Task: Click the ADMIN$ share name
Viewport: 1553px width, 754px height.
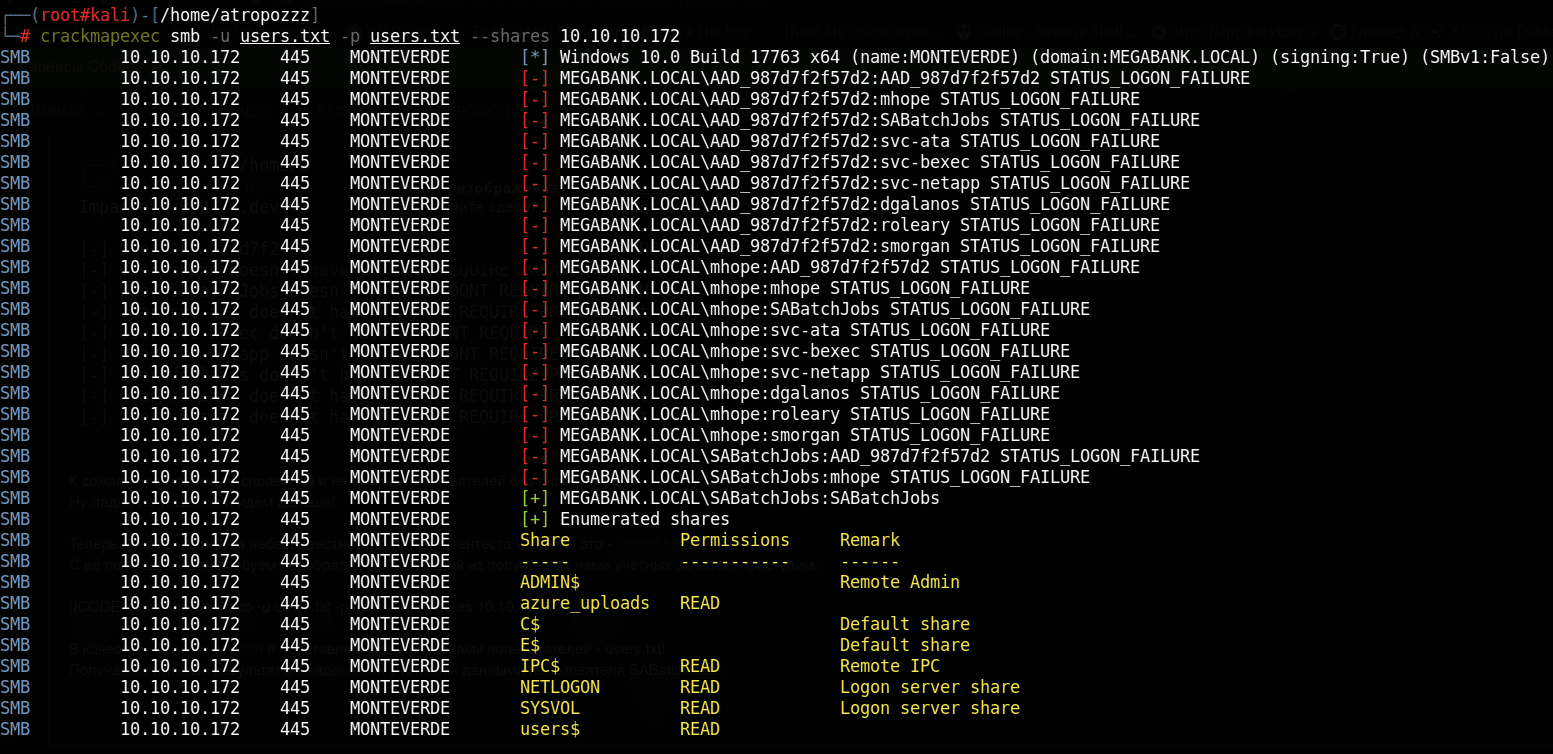Action: pyautogui.click(x=550, y=582)
